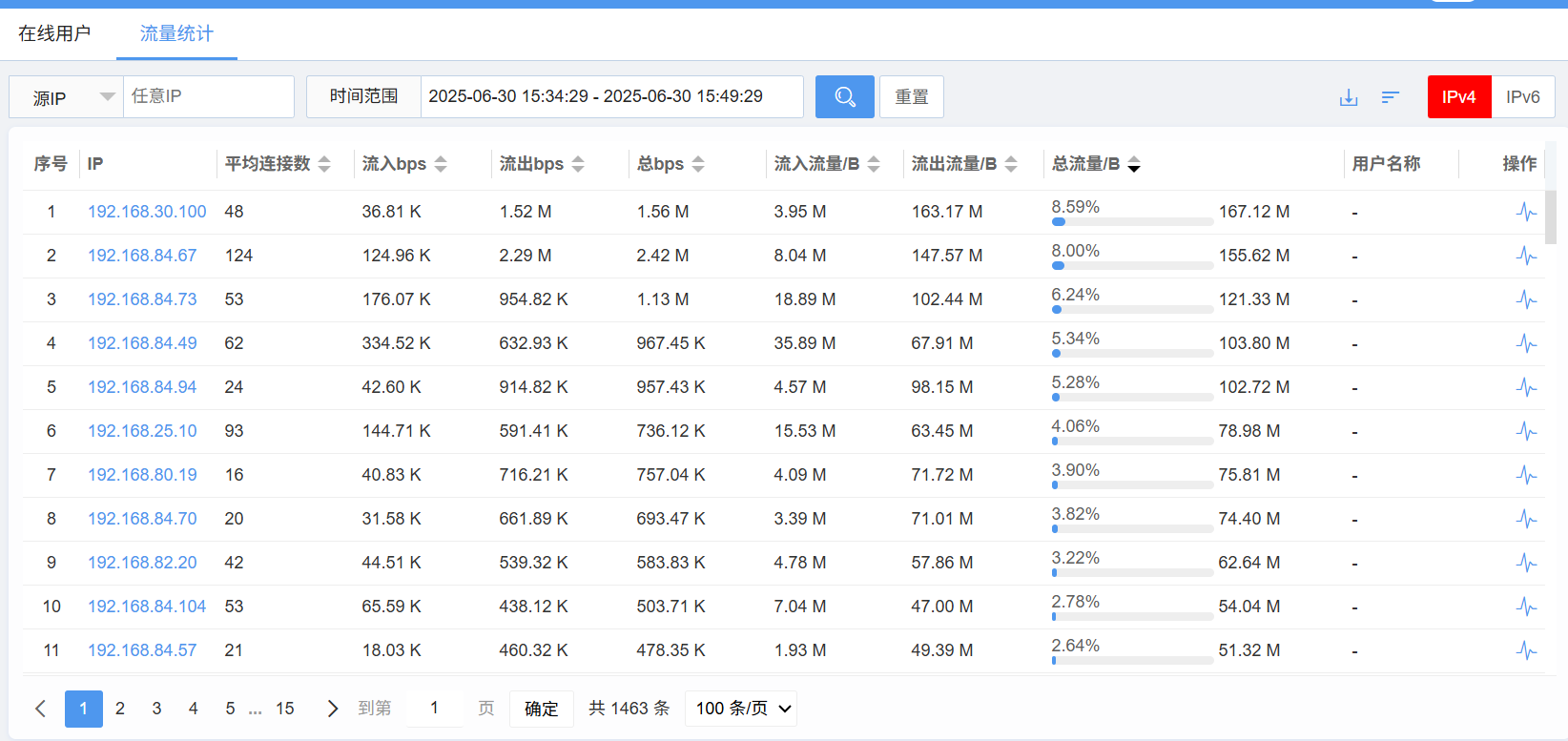
Task: Open IP link 192.168.84.67
Action: point(142,256)
